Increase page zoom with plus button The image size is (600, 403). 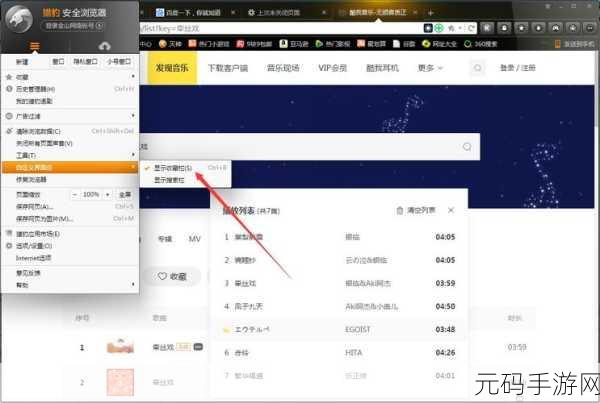pos(108,195)
